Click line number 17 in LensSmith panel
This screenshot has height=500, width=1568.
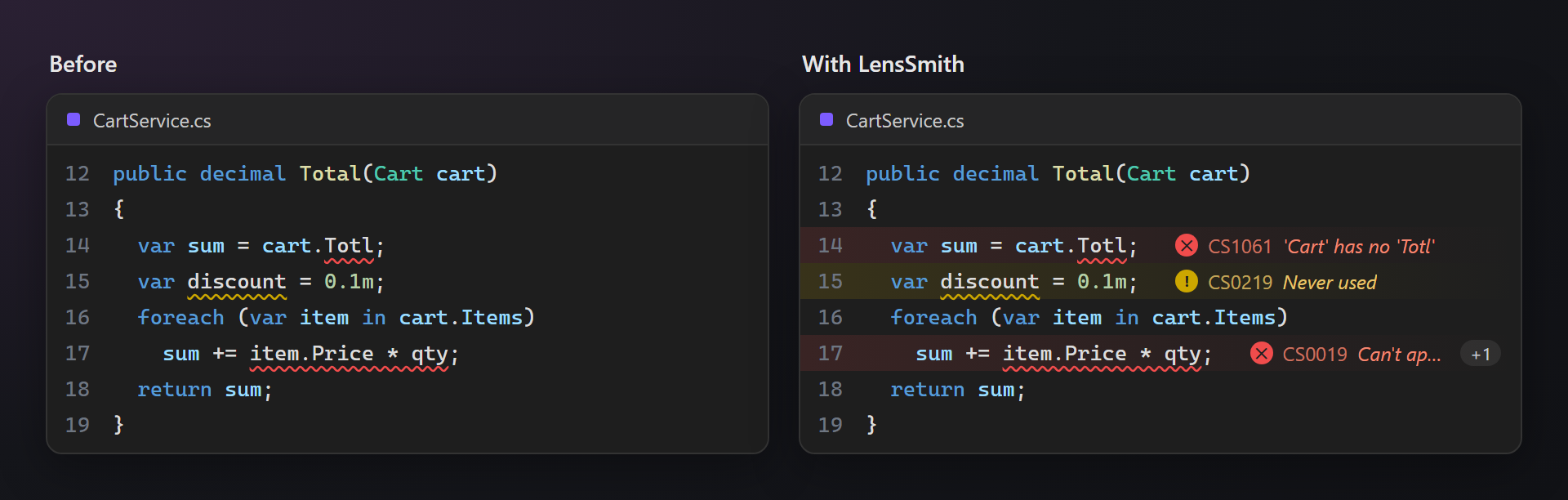pyautogui.click(x=830, y=354)
